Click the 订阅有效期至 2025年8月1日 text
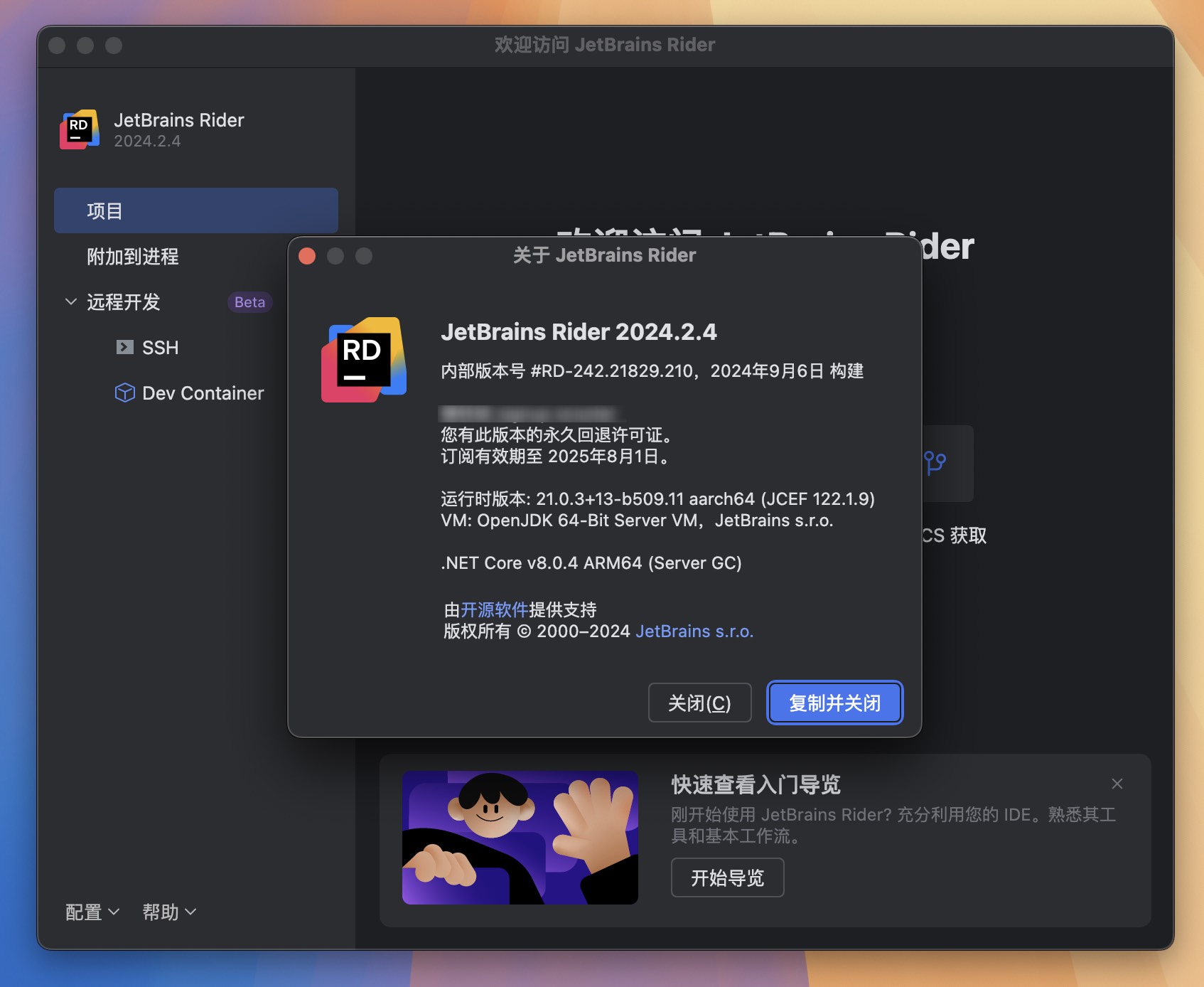The image size is (1204, 987). click(557, 456)
